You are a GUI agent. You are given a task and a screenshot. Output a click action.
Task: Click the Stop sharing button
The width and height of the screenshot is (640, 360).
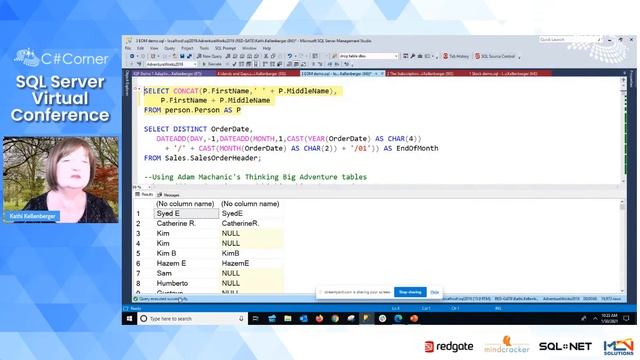pyautogui.click(x=410, y=292)
